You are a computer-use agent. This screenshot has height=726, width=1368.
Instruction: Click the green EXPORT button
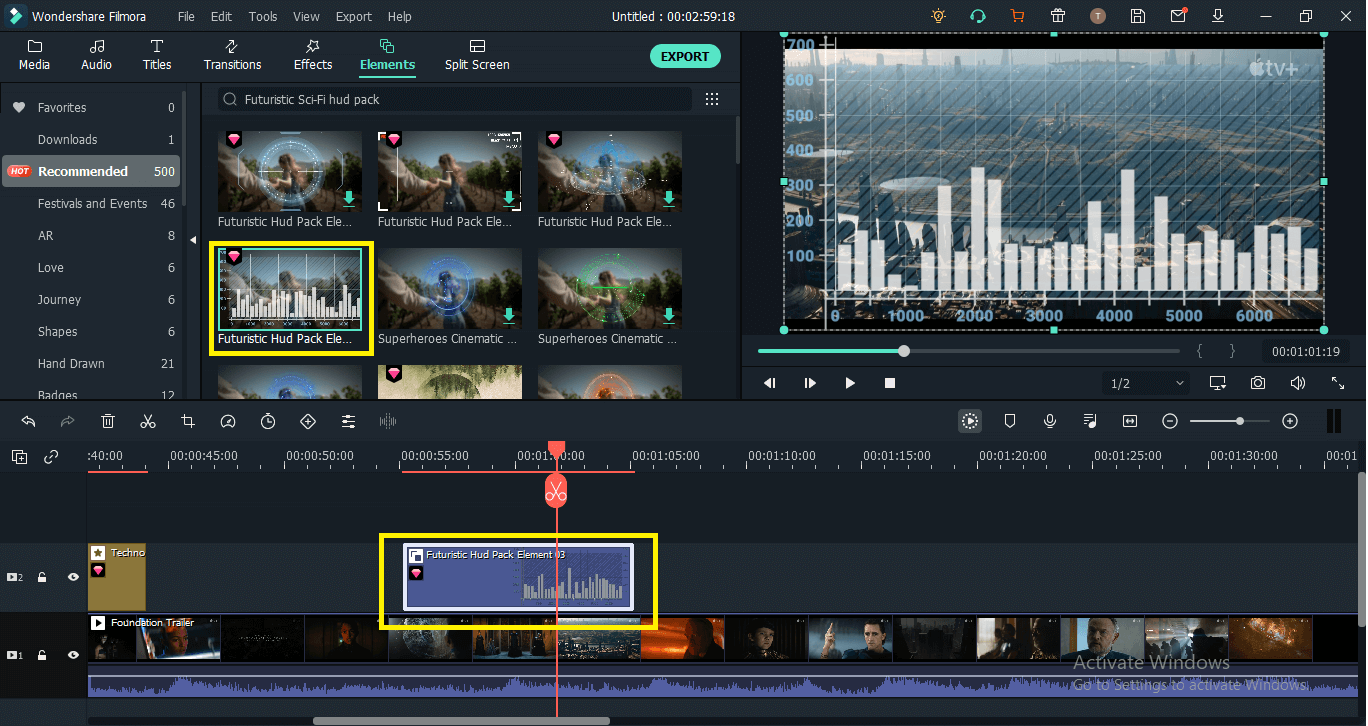(x=685, y=57)
